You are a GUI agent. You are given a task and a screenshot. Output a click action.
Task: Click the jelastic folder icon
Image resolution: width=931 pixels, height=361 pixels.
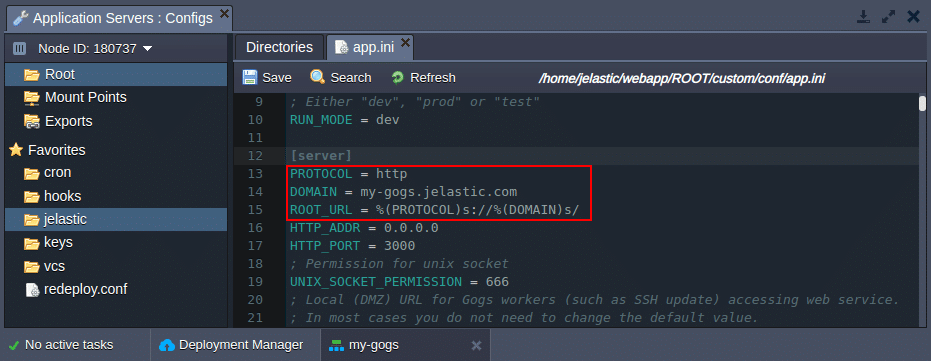(x=31, y=220)
